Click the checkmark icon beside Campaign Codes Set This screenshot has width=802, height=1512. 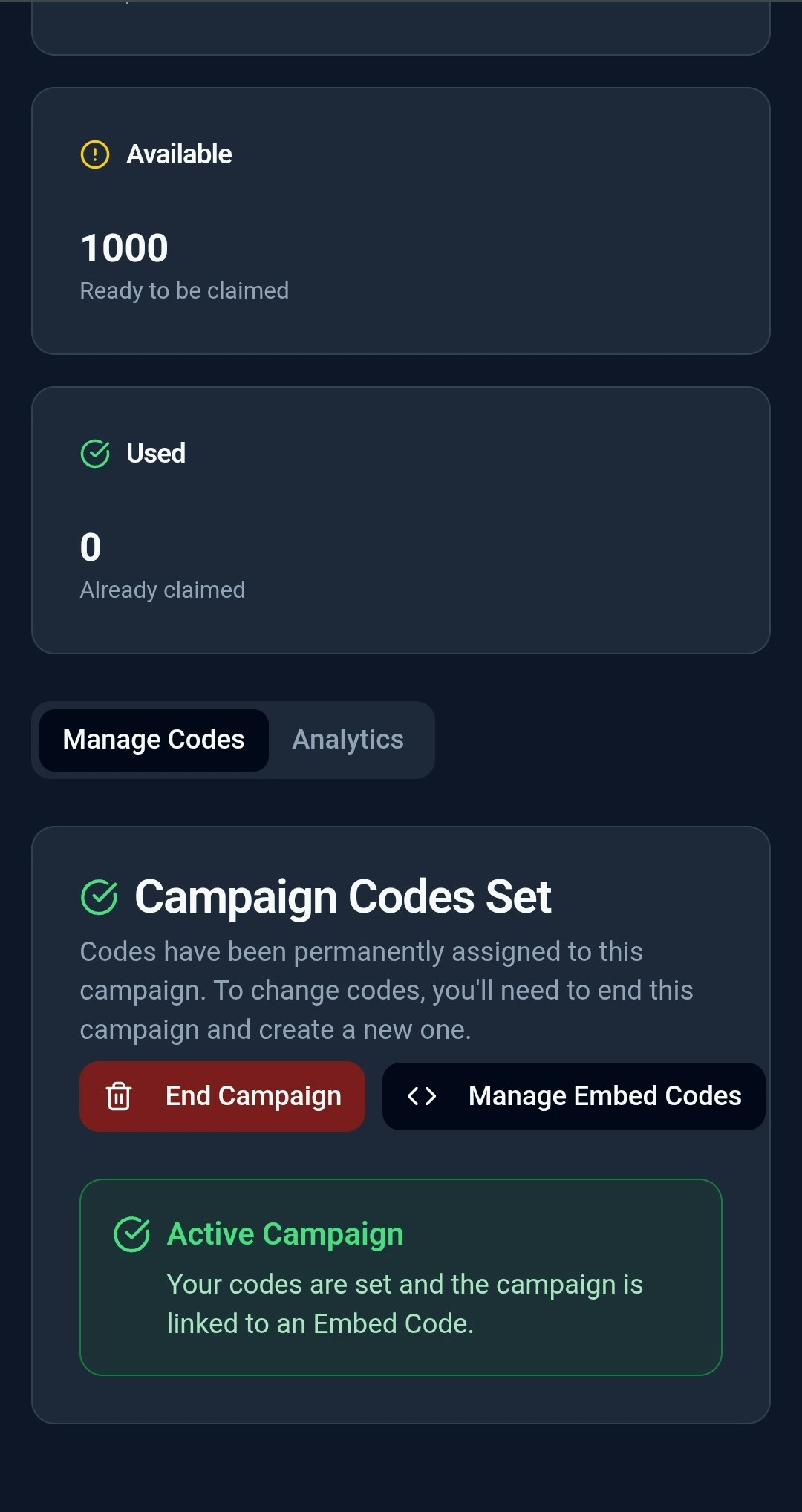(99, 897)
